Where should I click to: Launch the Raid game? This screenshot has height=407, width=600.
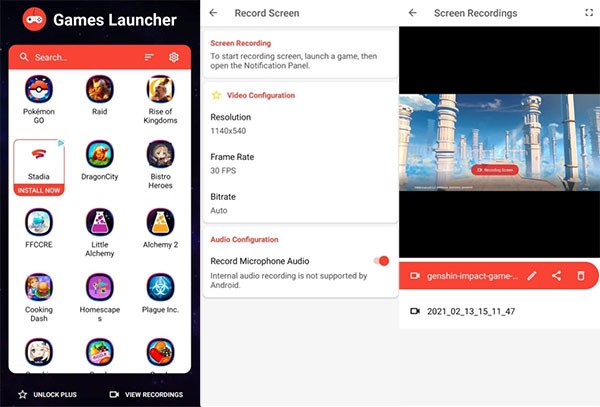(x=99, y=90)
